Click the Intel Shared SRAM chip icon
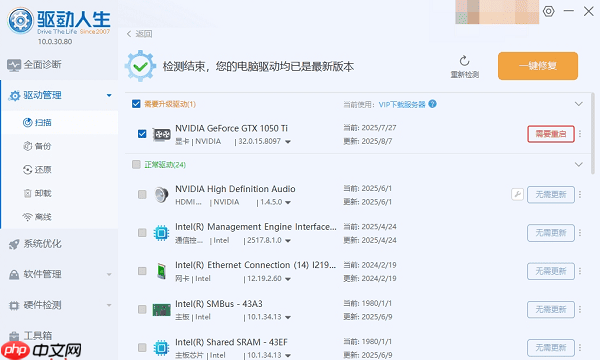The image size is (600, 360). pyautogui.click(x=161, y=347)
